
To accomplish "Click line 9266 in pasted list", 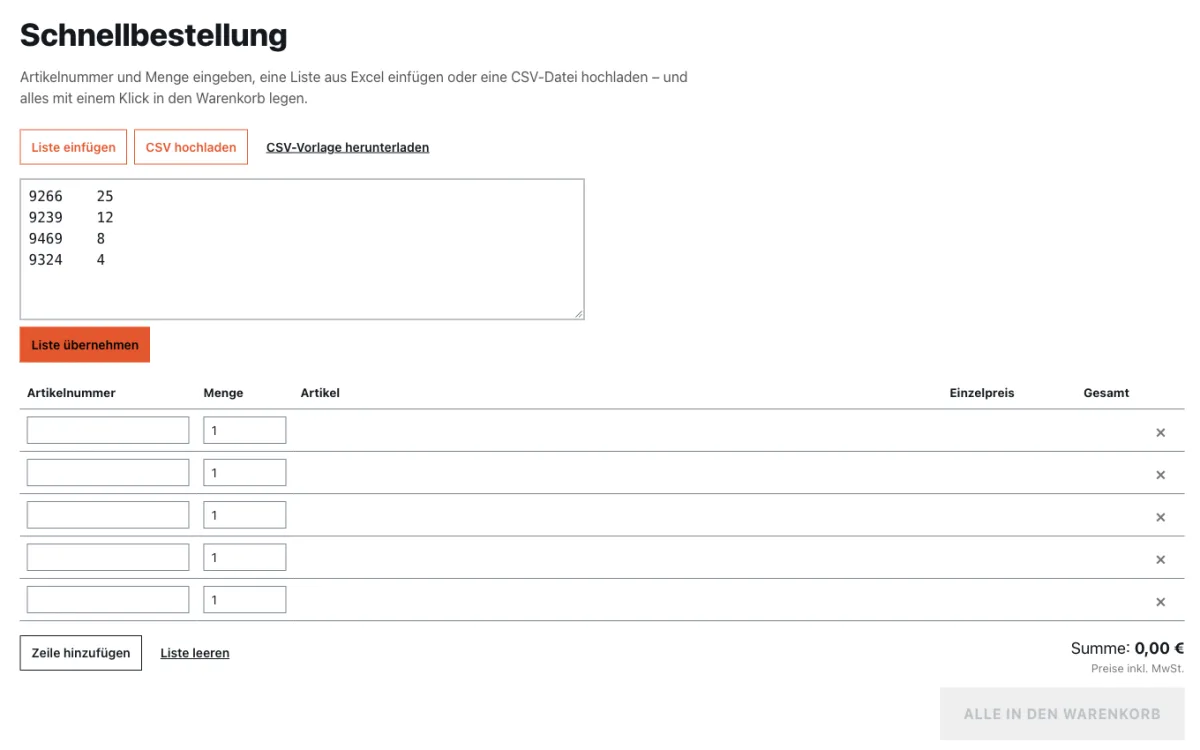I will (x=71, y=196).
